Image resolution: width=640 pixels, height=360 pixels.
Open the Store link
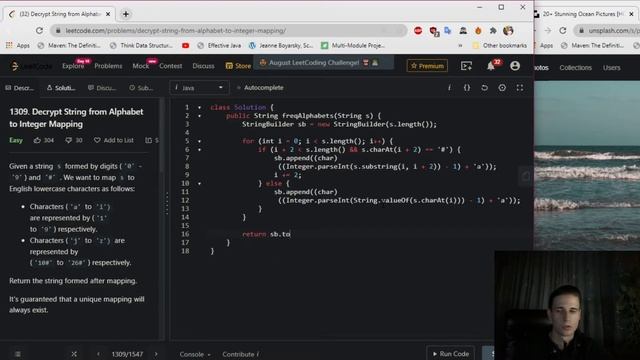coord(238,66)
